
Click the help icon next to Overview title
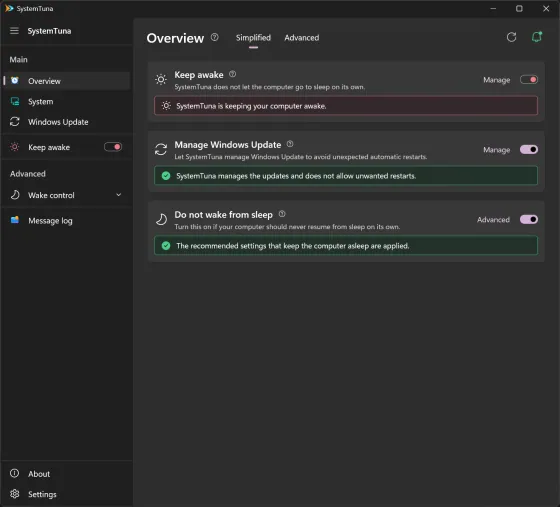coord(214,37)
